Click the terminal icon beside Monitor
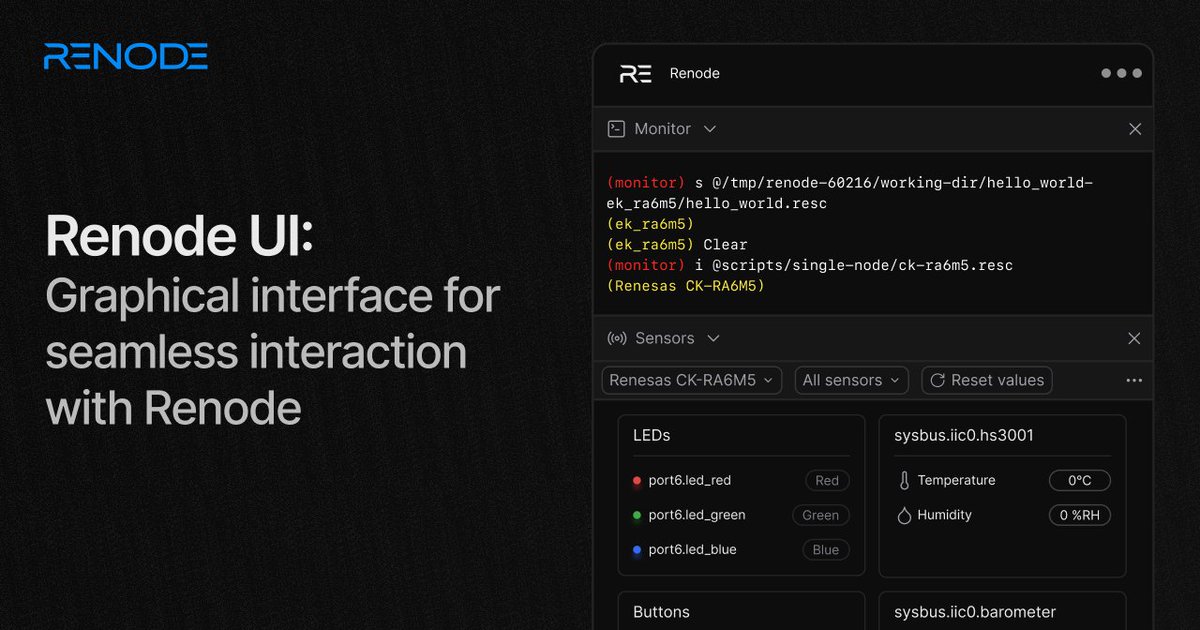This screenshot has height=630, width=1200. point(617,128)
